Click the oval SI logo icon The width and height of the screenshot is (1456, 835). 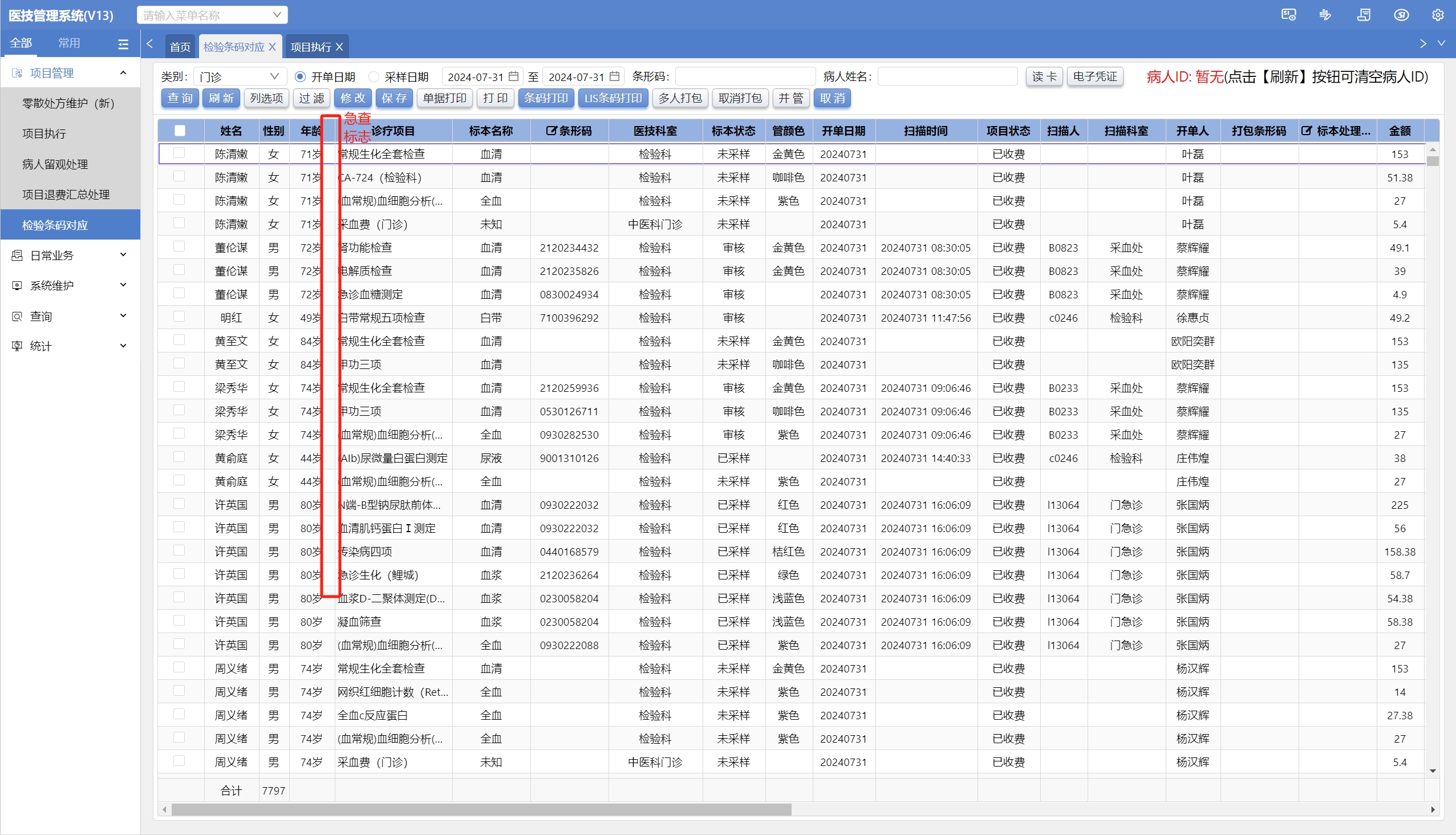pos(1401,15)
